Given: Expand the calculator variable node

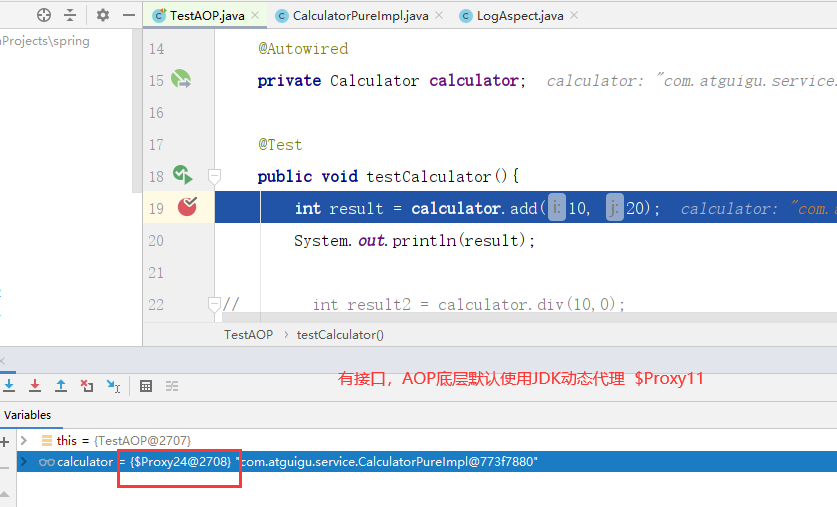Looking at the screenshot, I should click(x=23, y=462).
